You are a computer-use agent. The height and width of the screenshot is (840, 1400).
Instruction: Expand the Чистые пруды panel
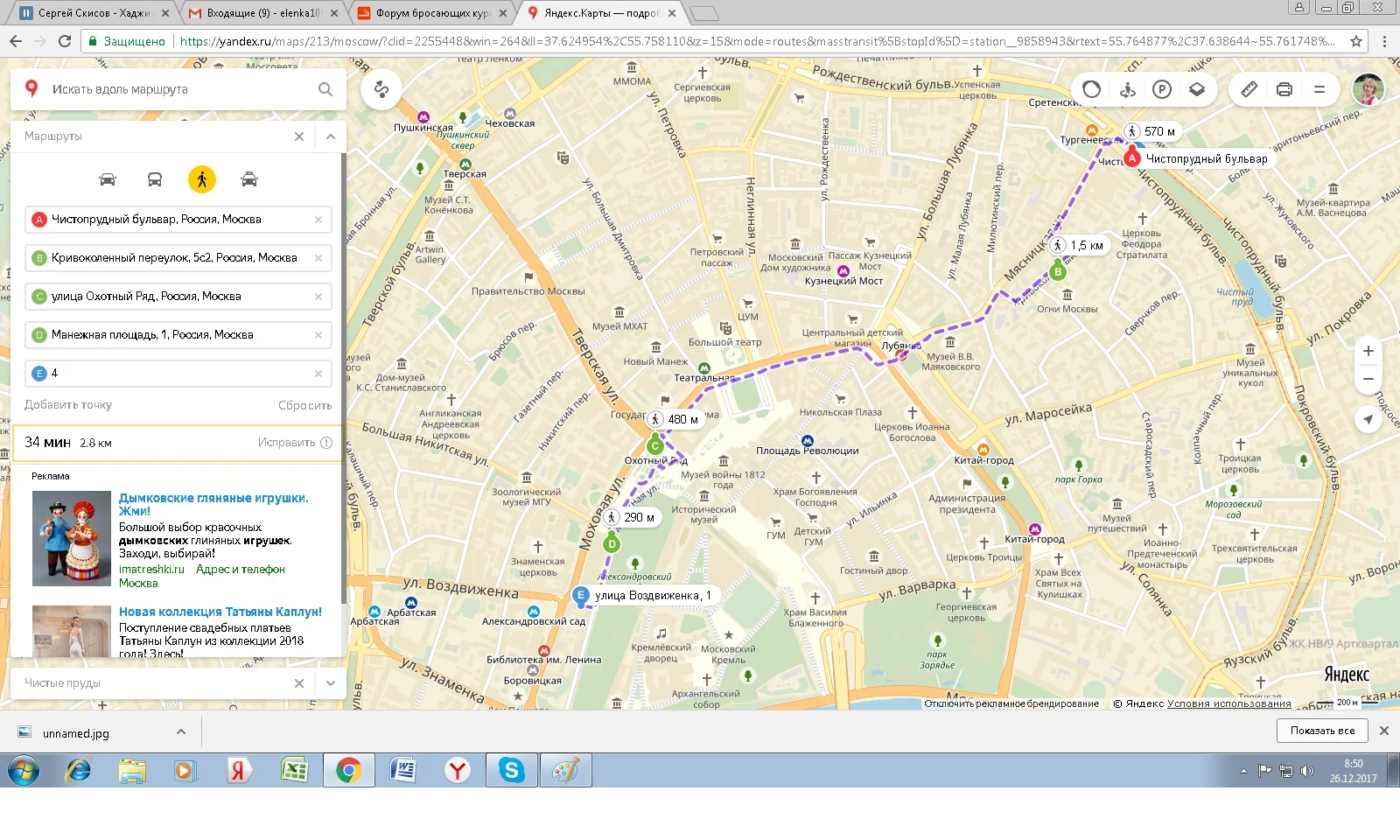330,683
